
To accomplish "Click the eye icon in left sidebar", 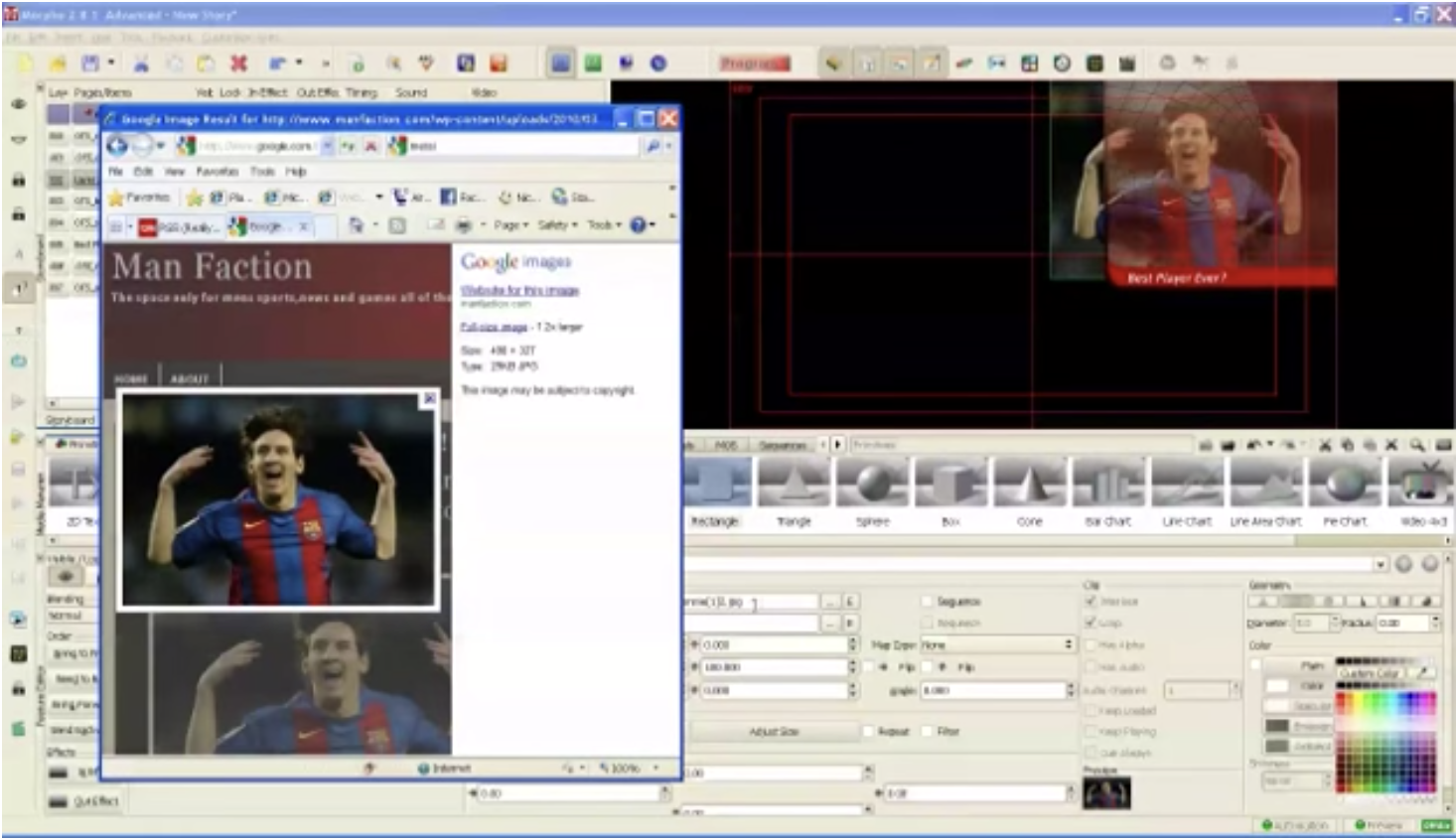I will tap(19, 104).
